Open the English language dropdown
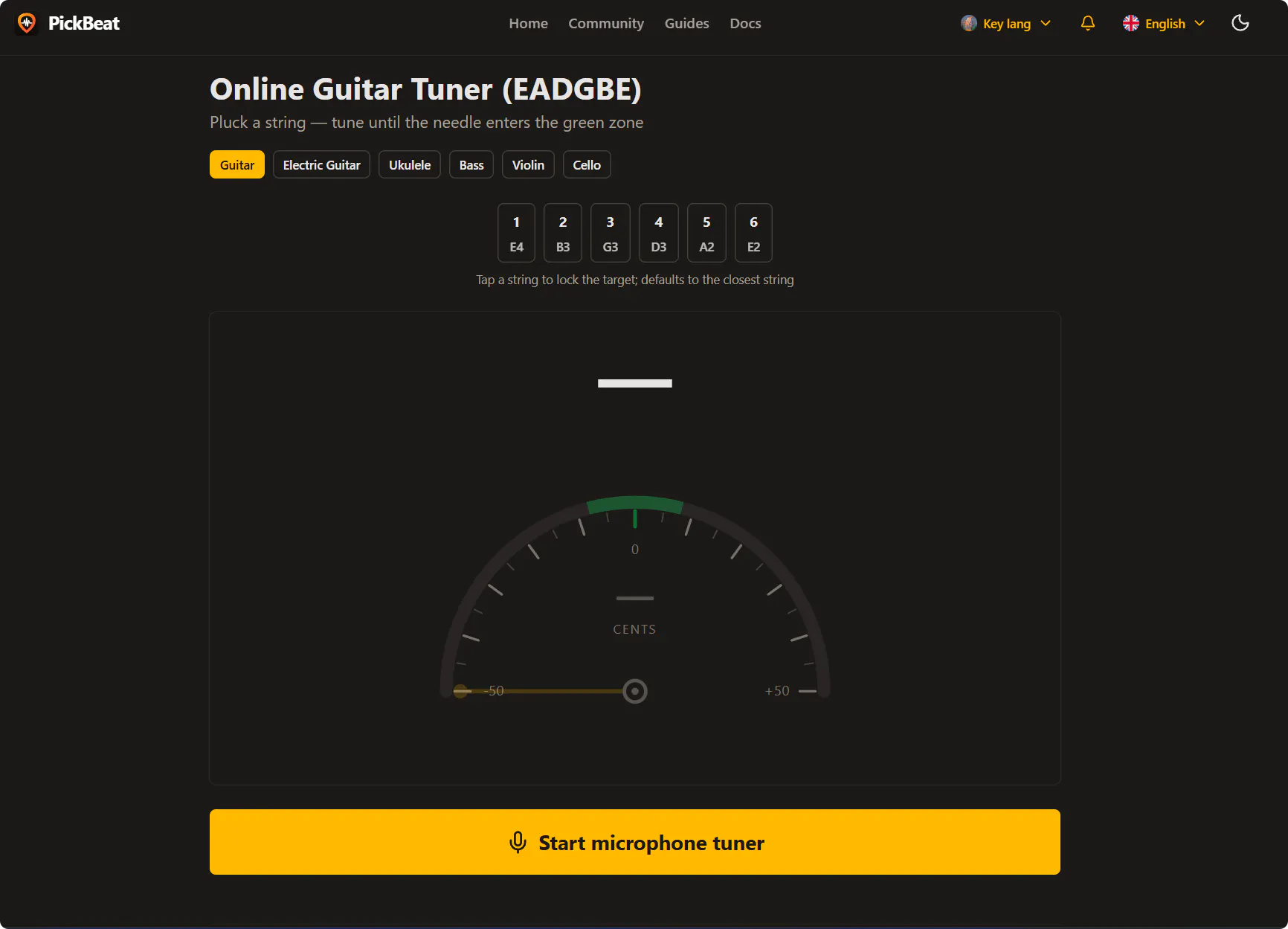 [x=1164, y=23]
